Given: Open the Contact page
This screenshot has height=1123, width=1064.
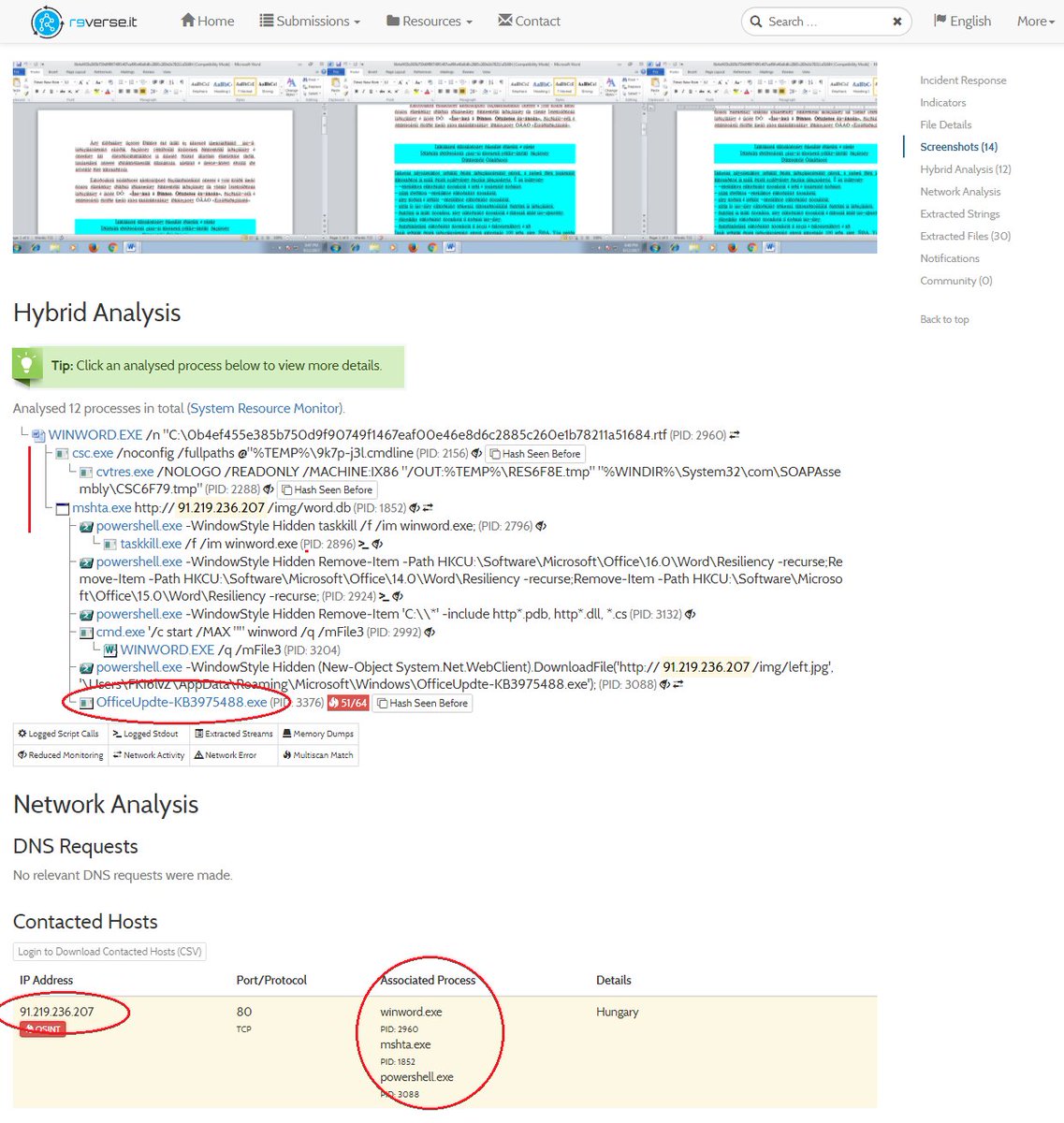Looking at the screenshot, I should (x=529, y=21).
